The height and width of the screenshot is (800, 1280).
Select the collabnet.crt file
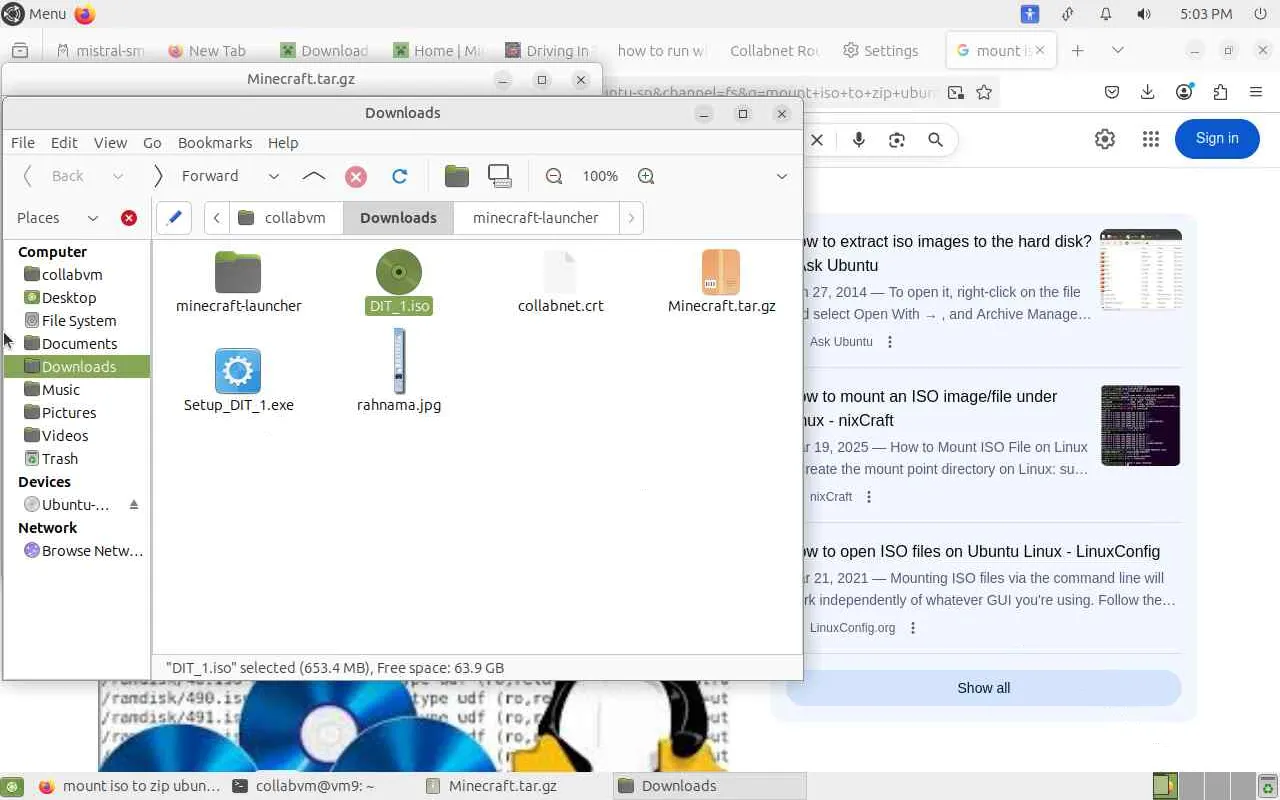coord(560,282)
